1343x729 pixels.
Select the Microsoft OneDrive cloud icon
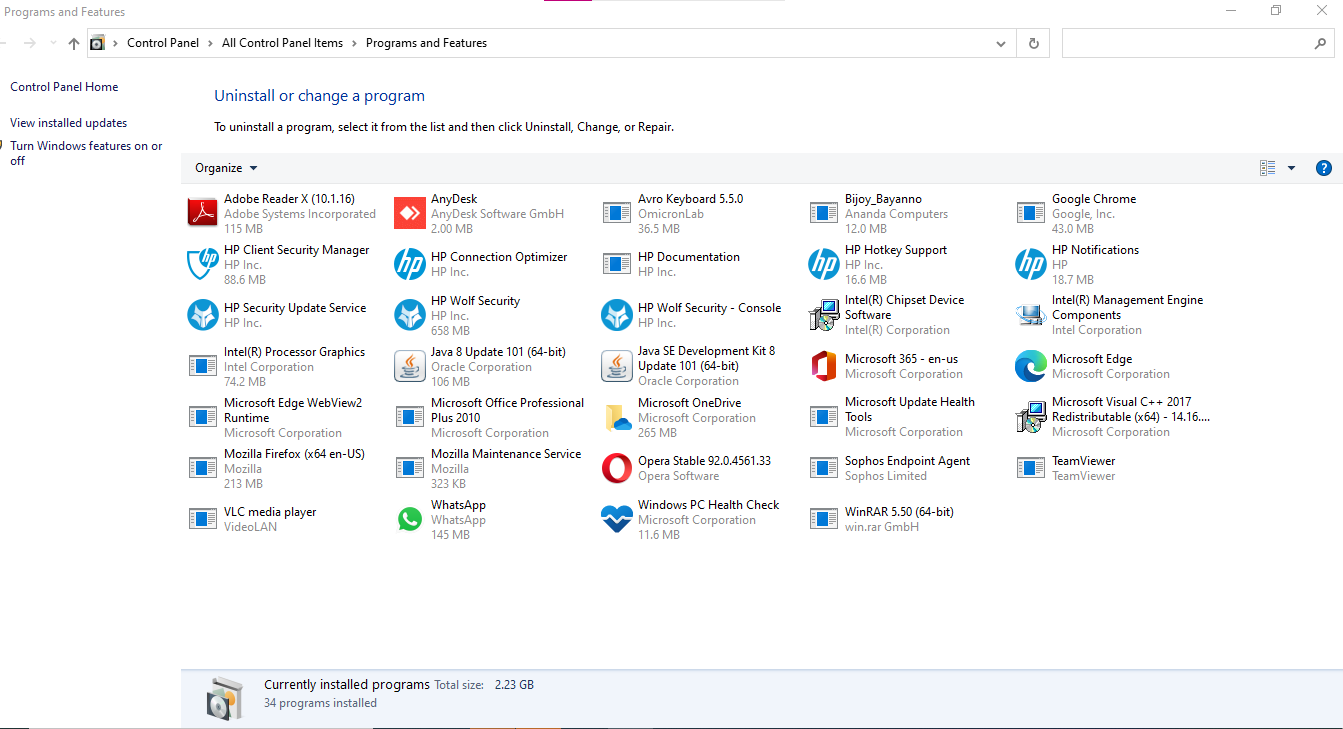point(617,417)
